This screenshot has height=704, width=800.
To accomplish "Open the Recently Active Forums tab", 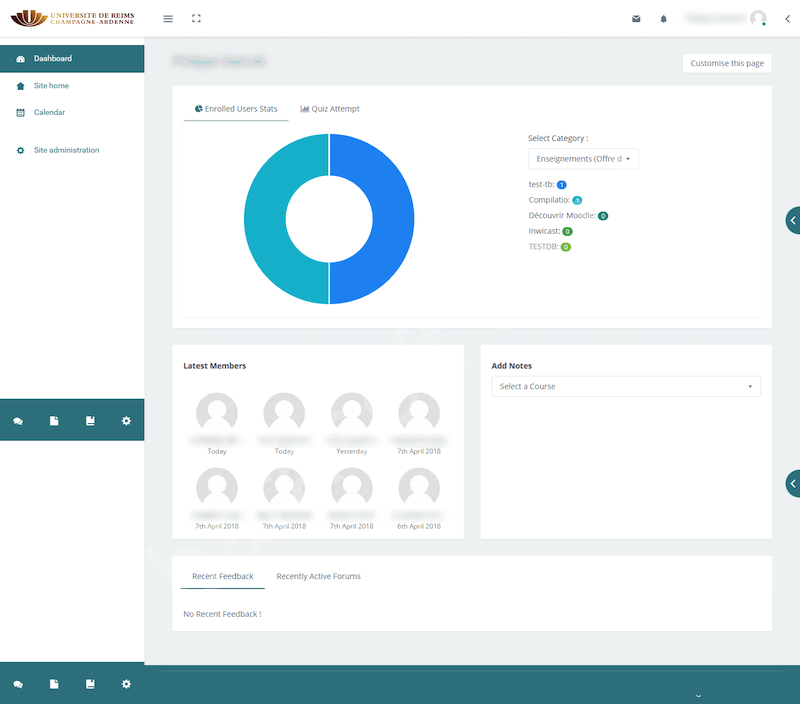I will [x=318, y=576].
